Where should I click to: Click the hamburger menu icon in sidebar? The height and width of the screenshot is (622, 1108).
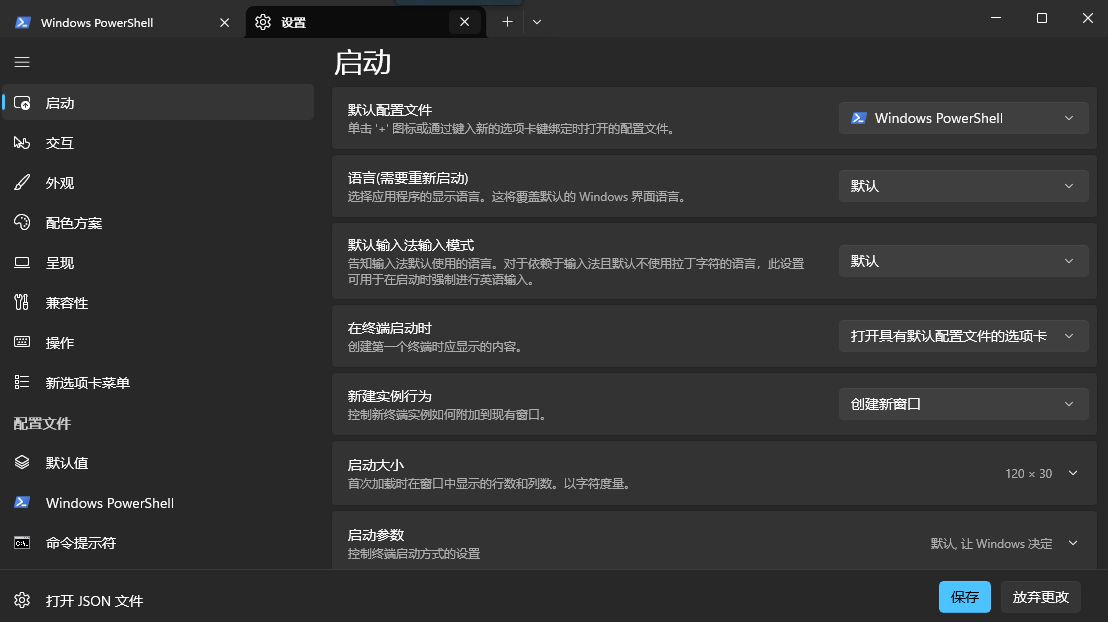click(22, 62)
